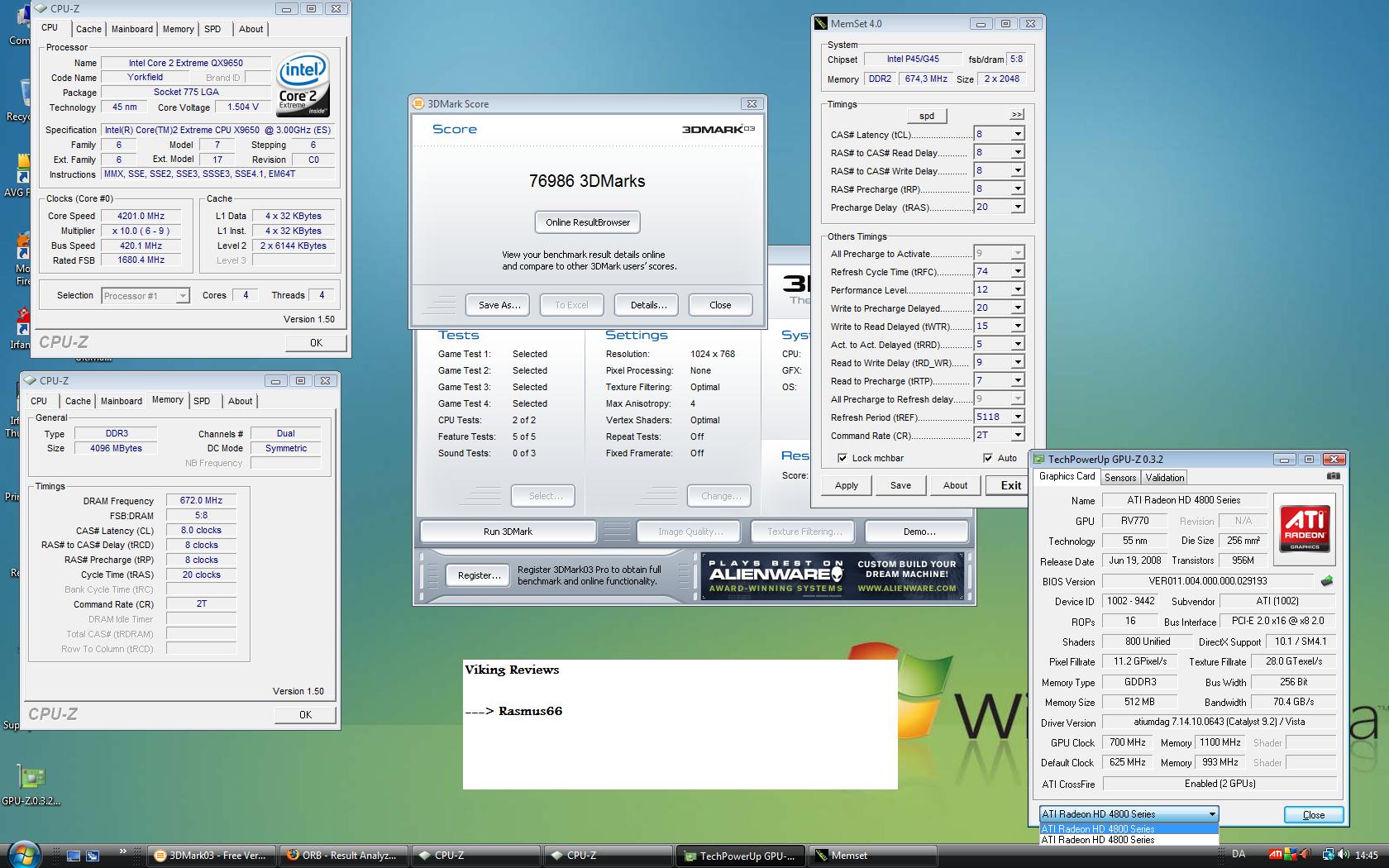Click Windows security shield tray icon
The image size is (1389, 868).
pos(1291,856)
